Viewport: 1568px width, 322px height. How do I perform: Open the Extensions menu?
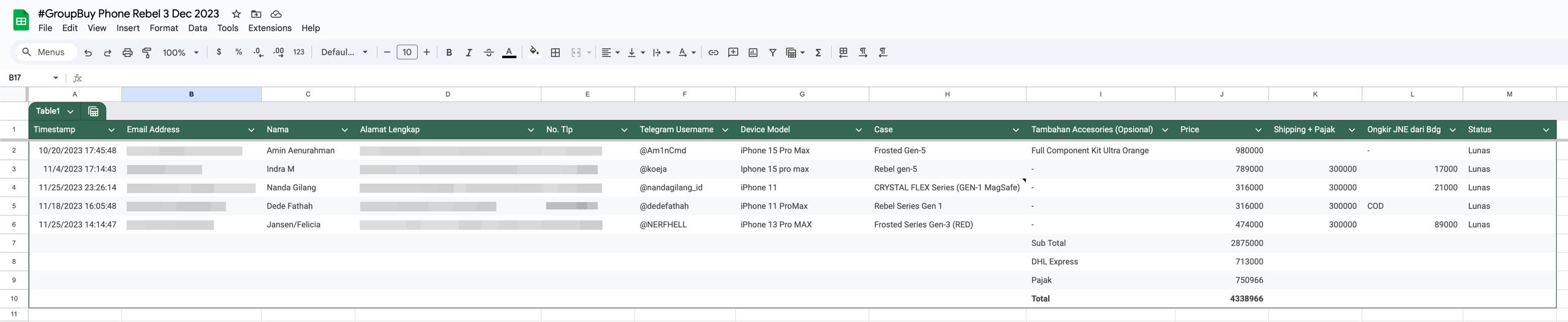pyautogui.click(x=269, y=28)
